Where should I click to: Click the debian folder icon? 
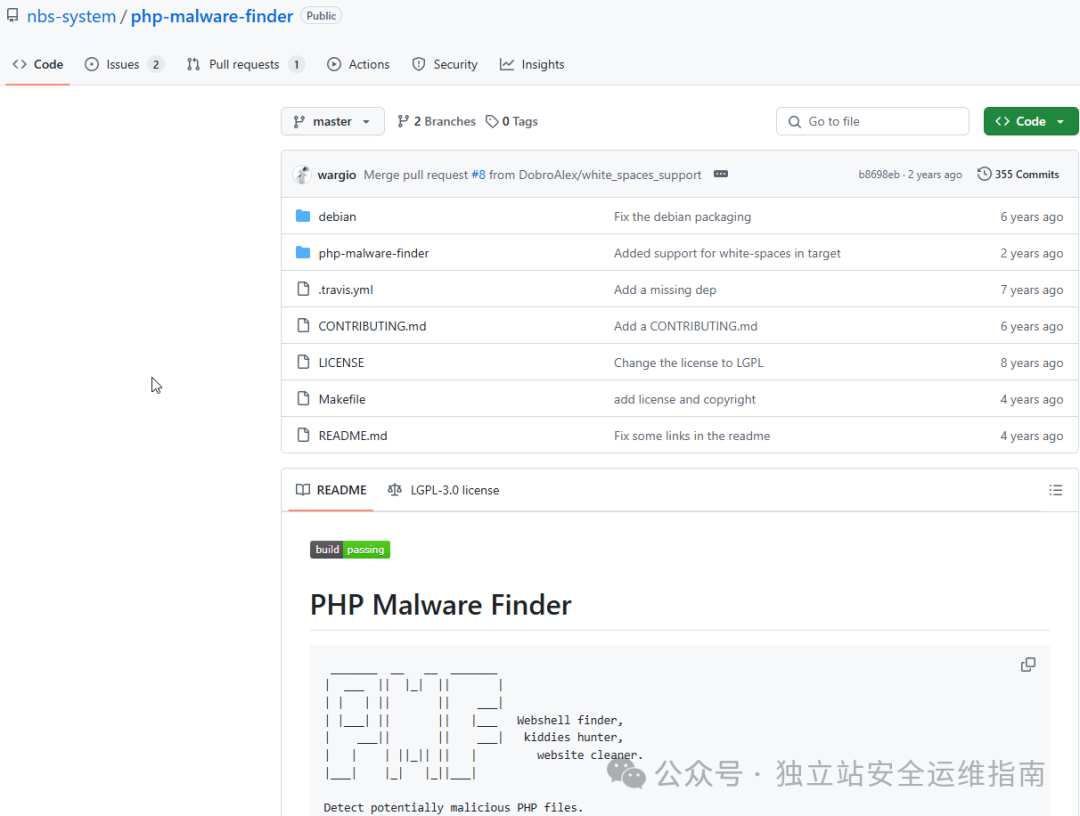(303, 216)
